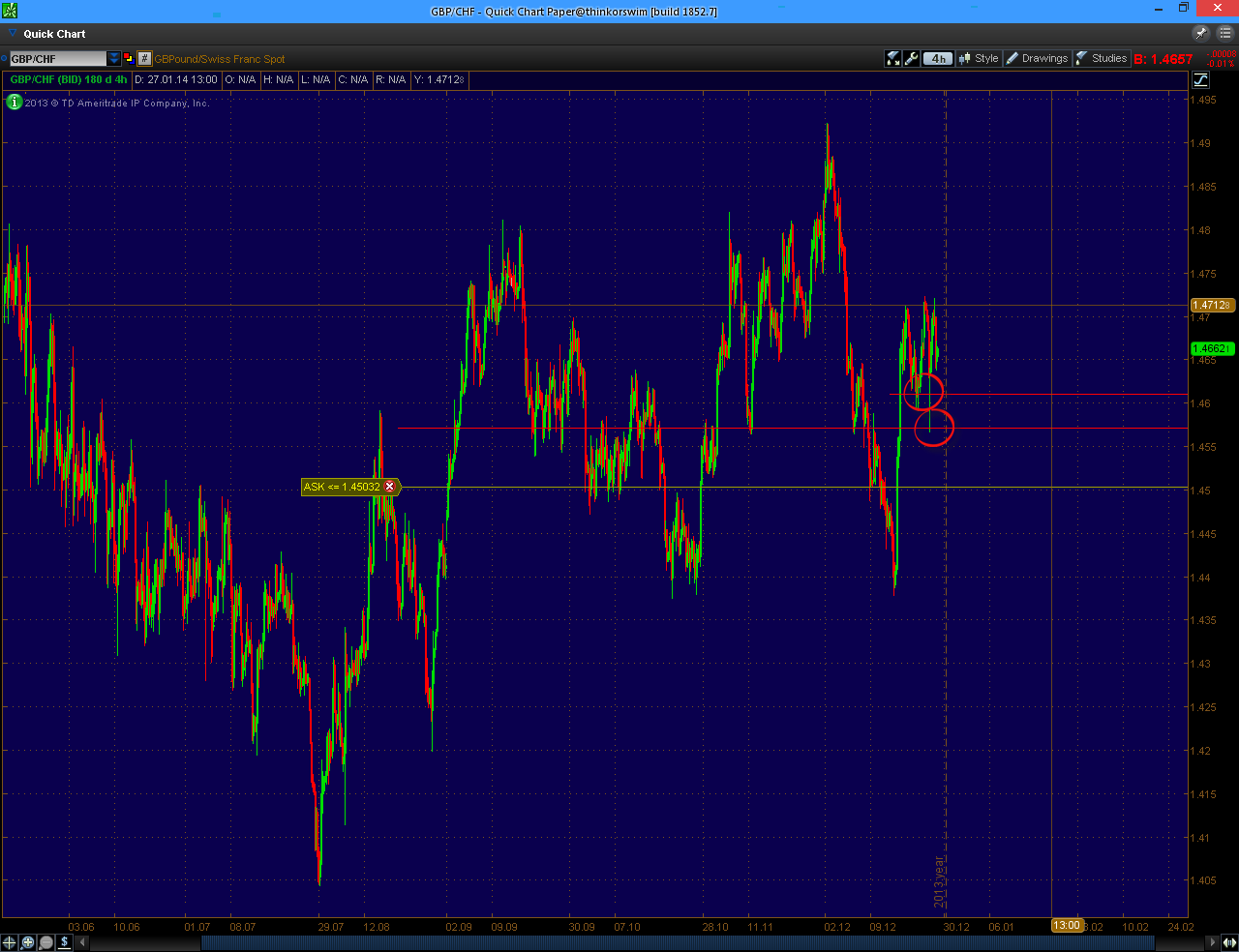Screen dimensions: 1239x952
Task: Click the O: N/A open readout
Action: 241,79
